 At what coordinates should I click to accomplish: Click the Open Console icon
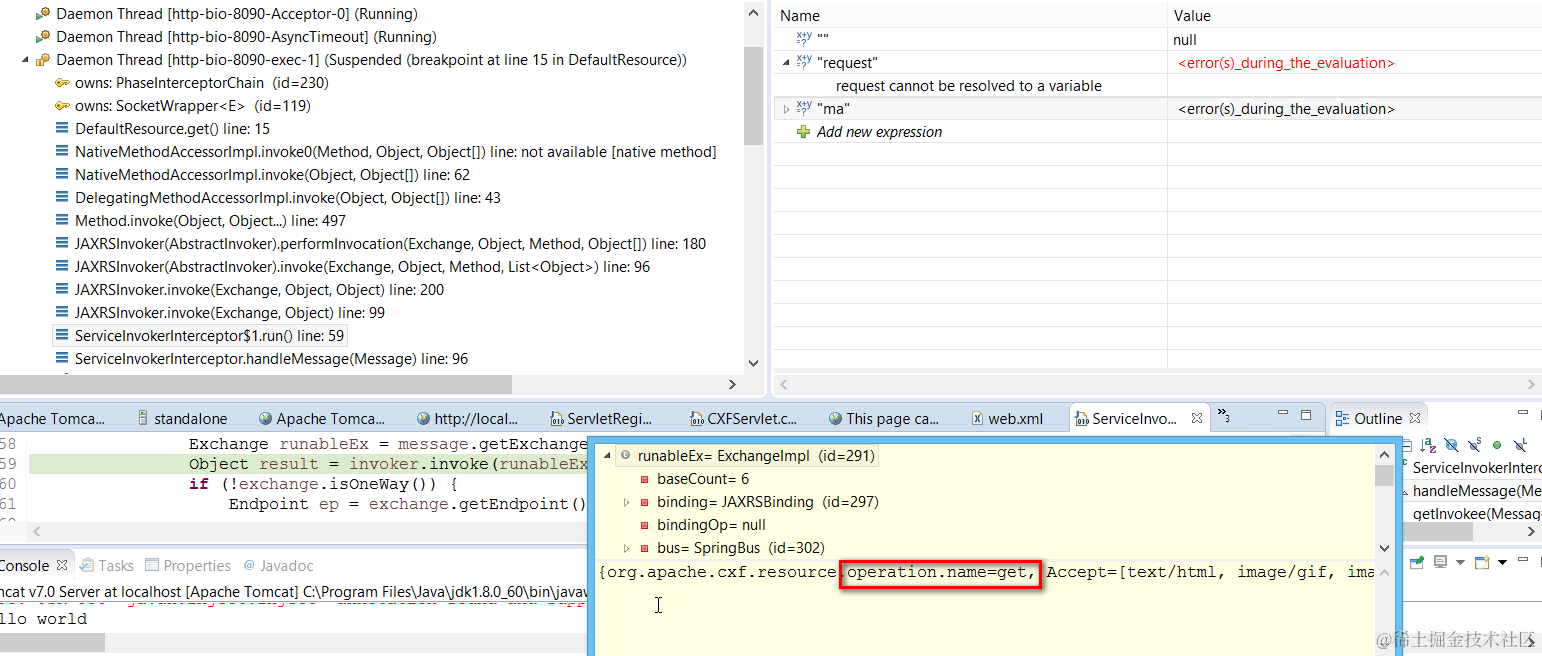(x=1482, y=564)
